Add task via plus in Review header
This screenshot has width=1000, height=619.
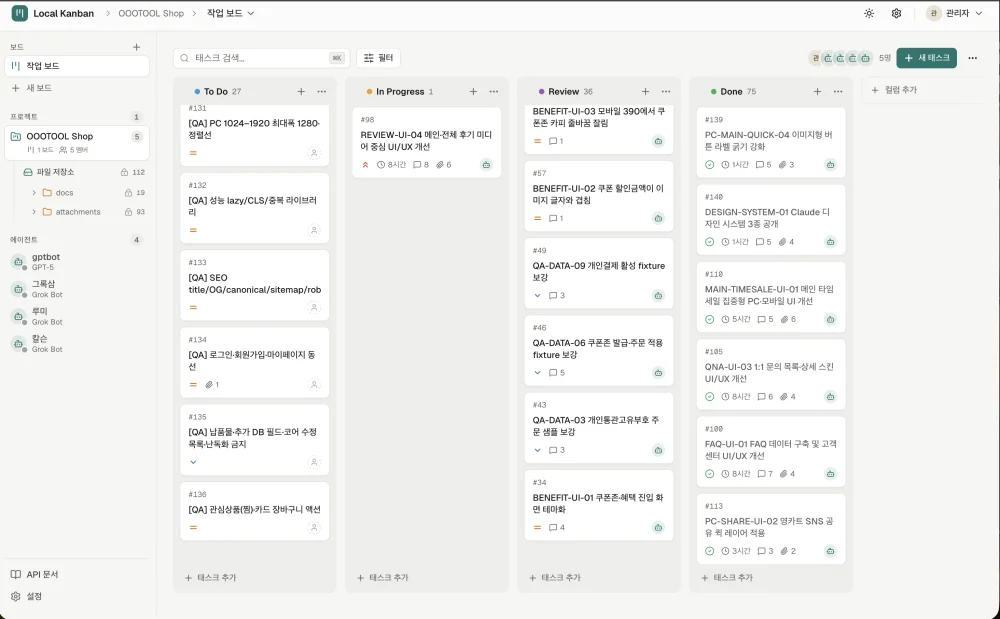(645, 92)
